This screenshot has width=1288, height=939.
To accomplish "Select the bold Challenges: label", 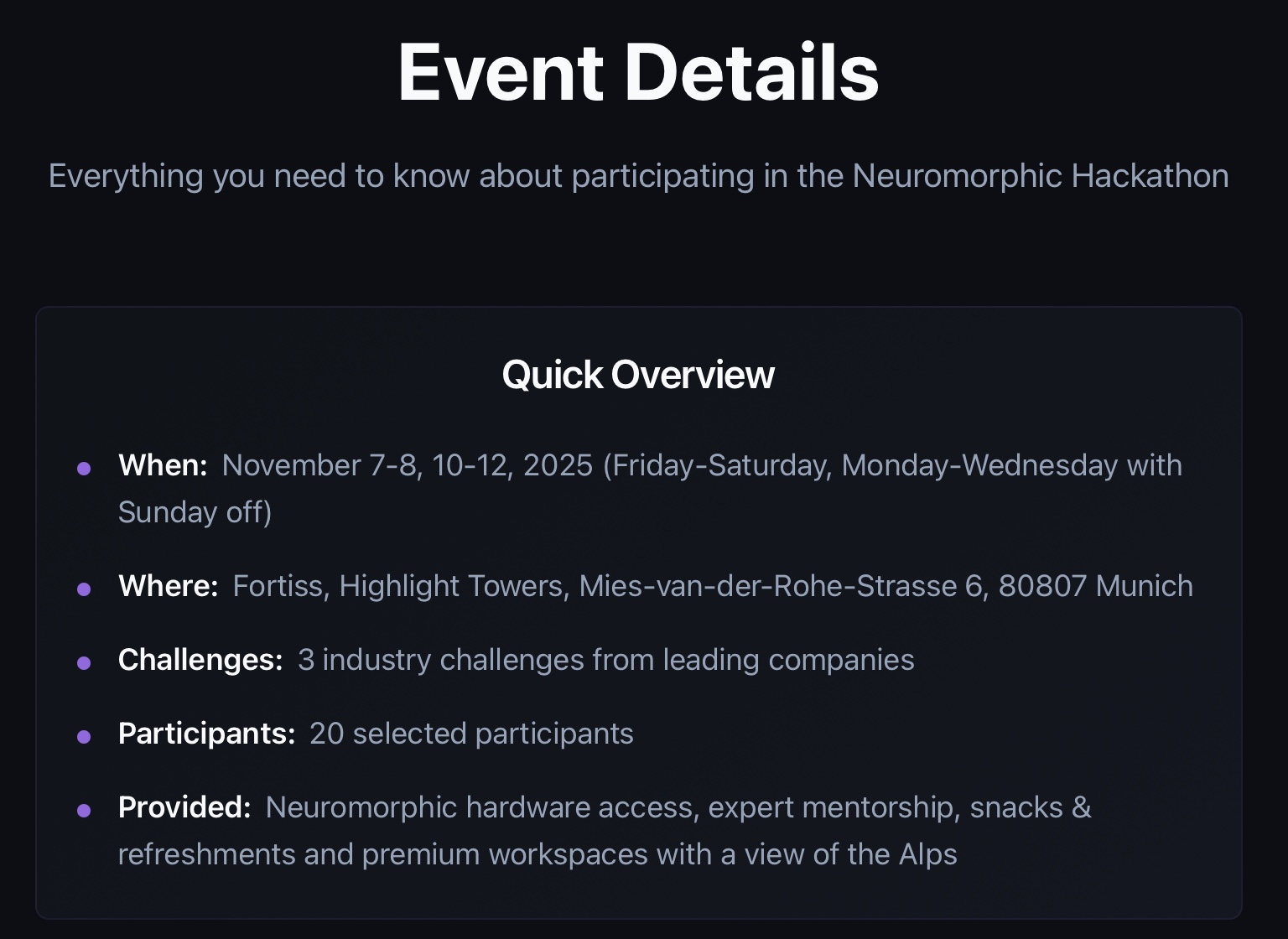I will [200, 660].
